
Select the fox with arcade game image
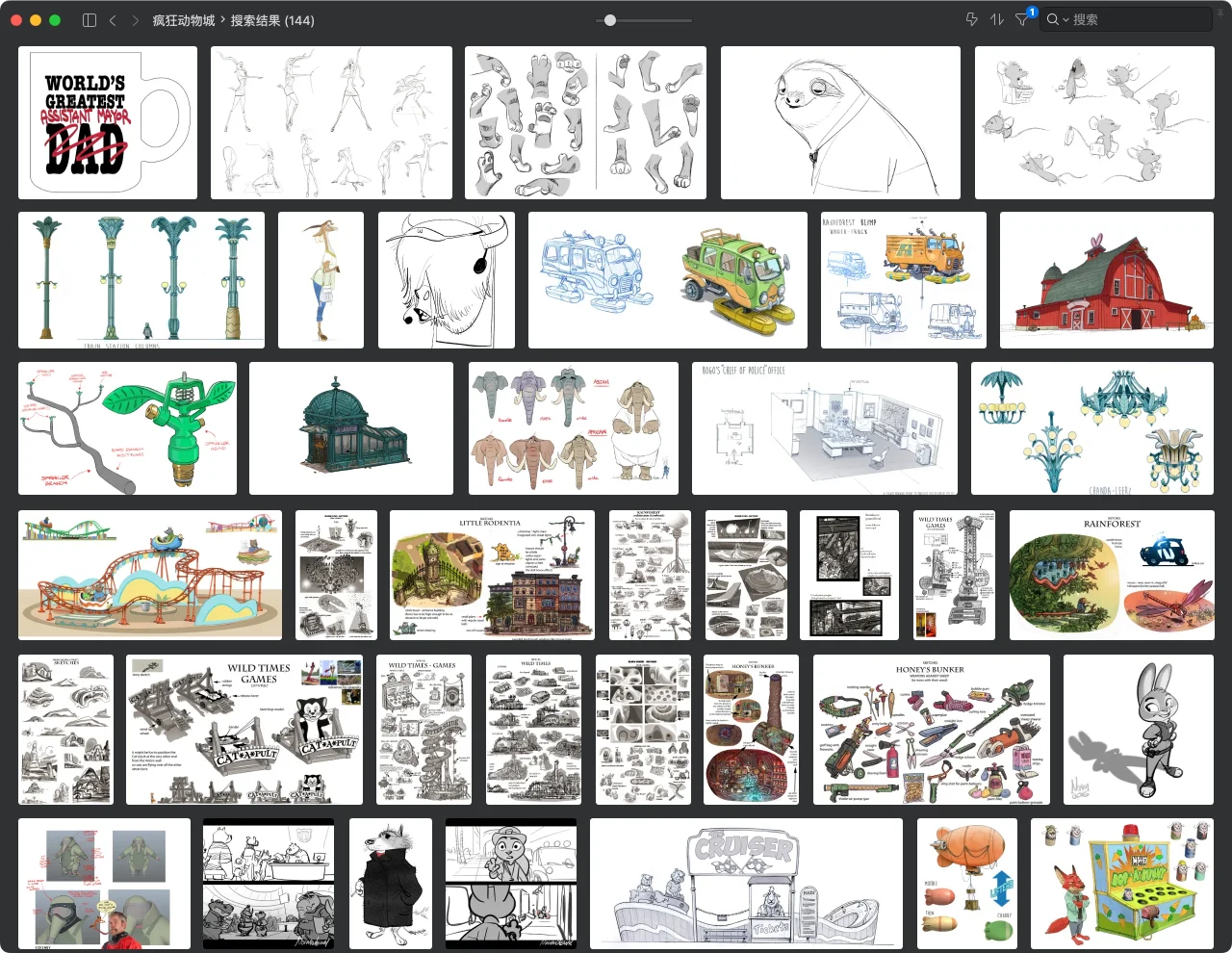tap(1122, 884)
